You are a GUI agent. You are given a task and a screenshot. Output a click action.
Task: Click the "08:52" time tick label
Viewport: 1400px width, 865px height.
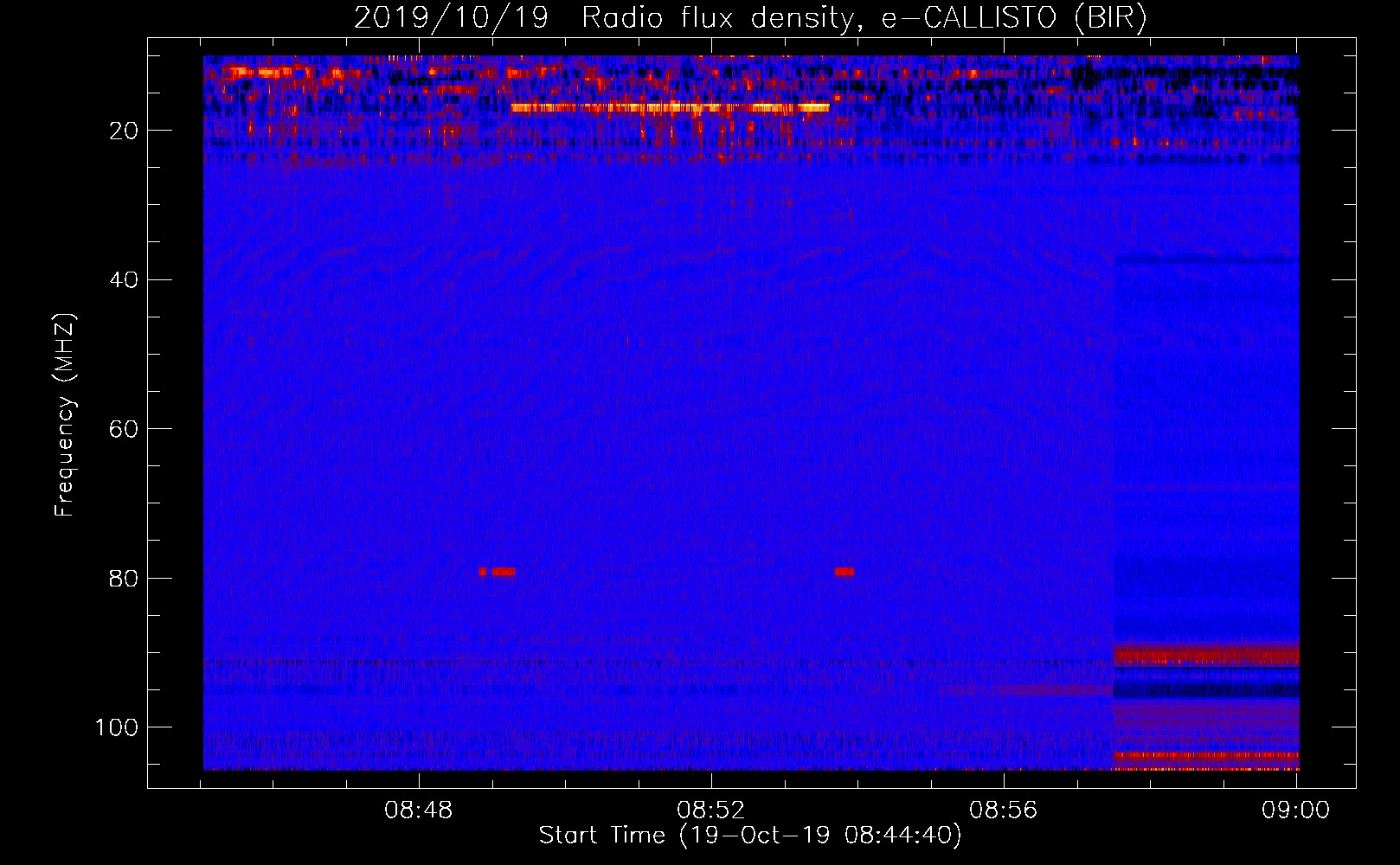tap(711, 811)
